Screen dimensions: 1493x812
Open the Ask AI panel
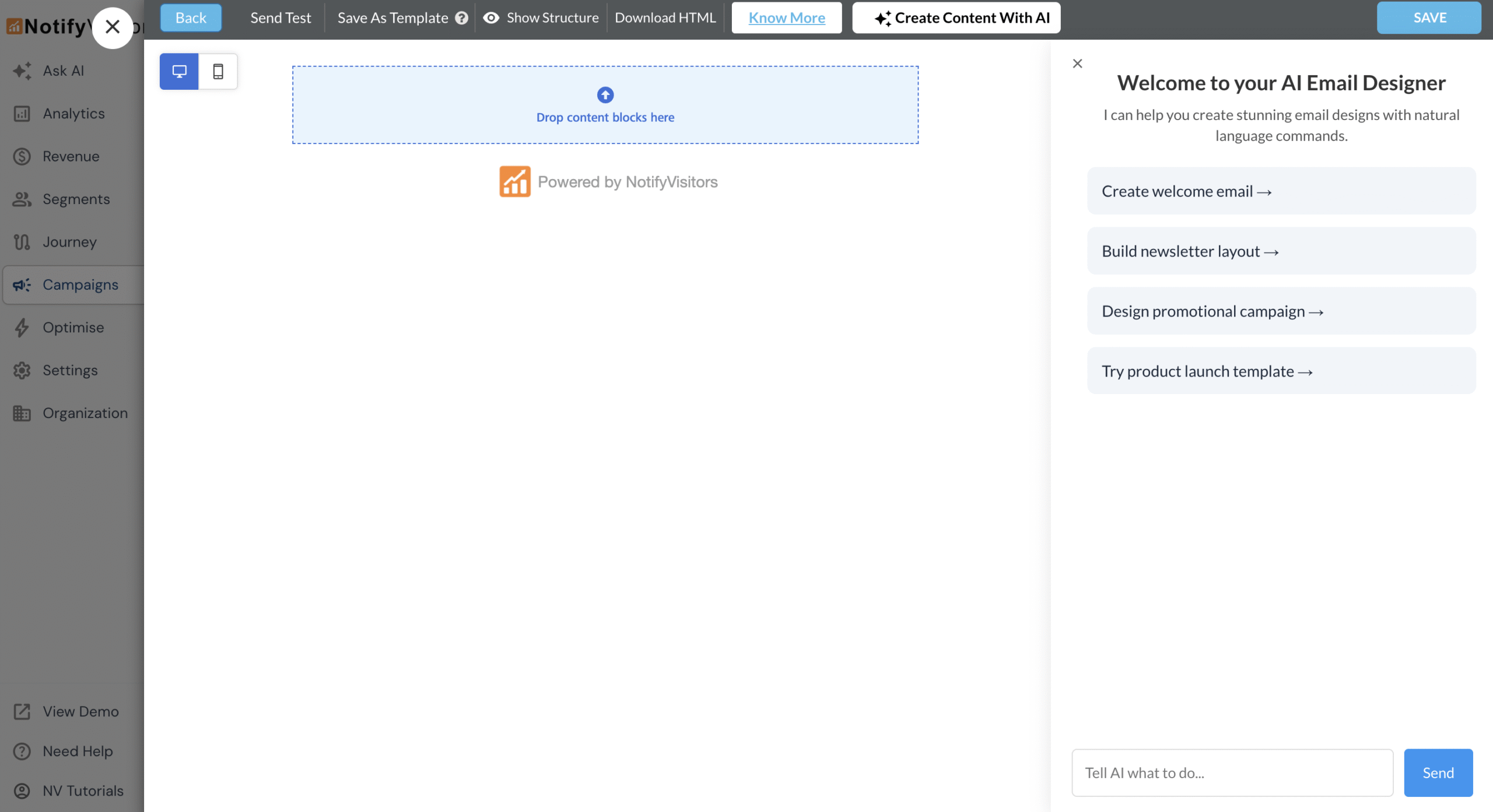tap(62, 71)
